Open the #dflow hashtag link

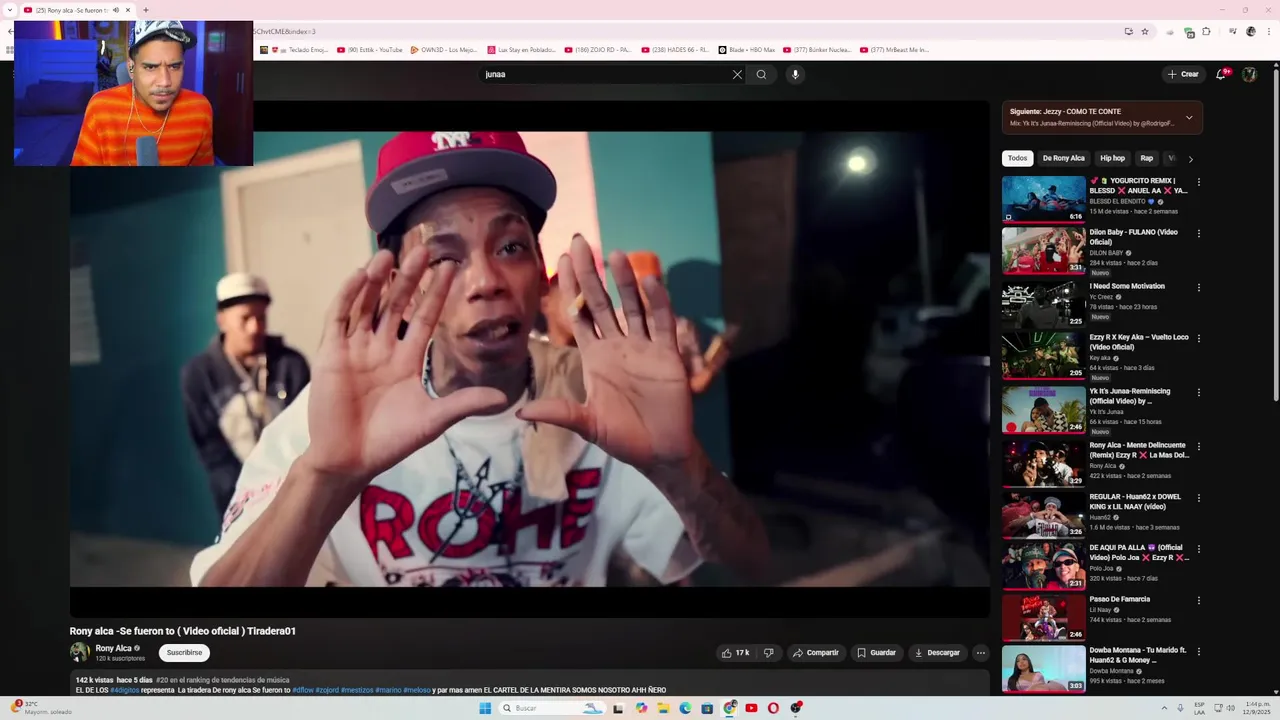tap(302, 690)
